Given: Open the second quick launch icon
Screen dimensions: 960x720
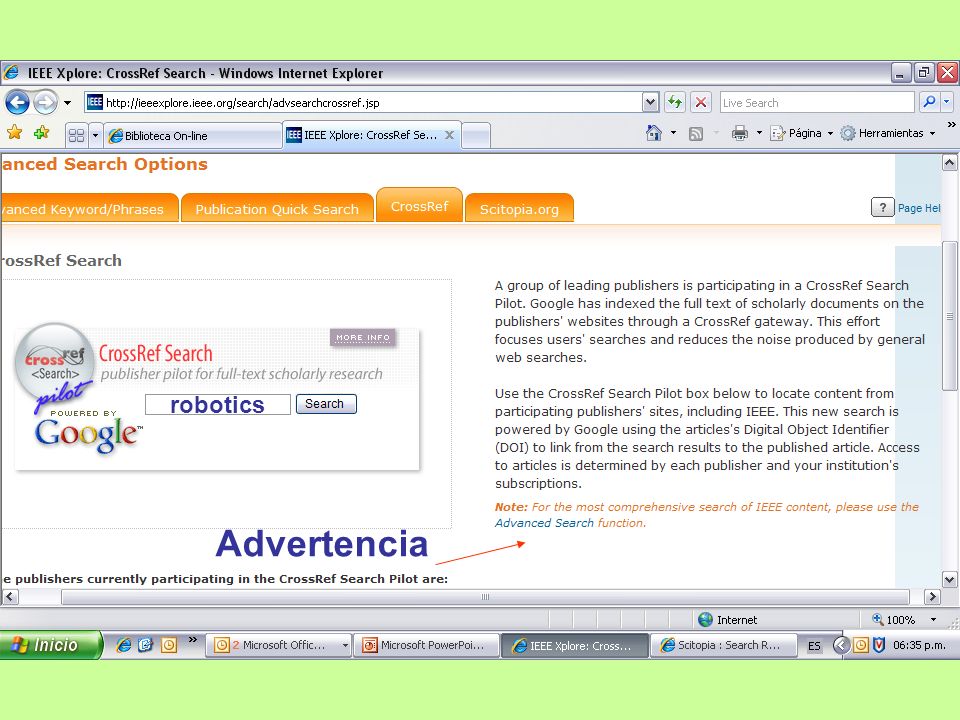Looking at the screenshot, I should [x=146, y=645].
